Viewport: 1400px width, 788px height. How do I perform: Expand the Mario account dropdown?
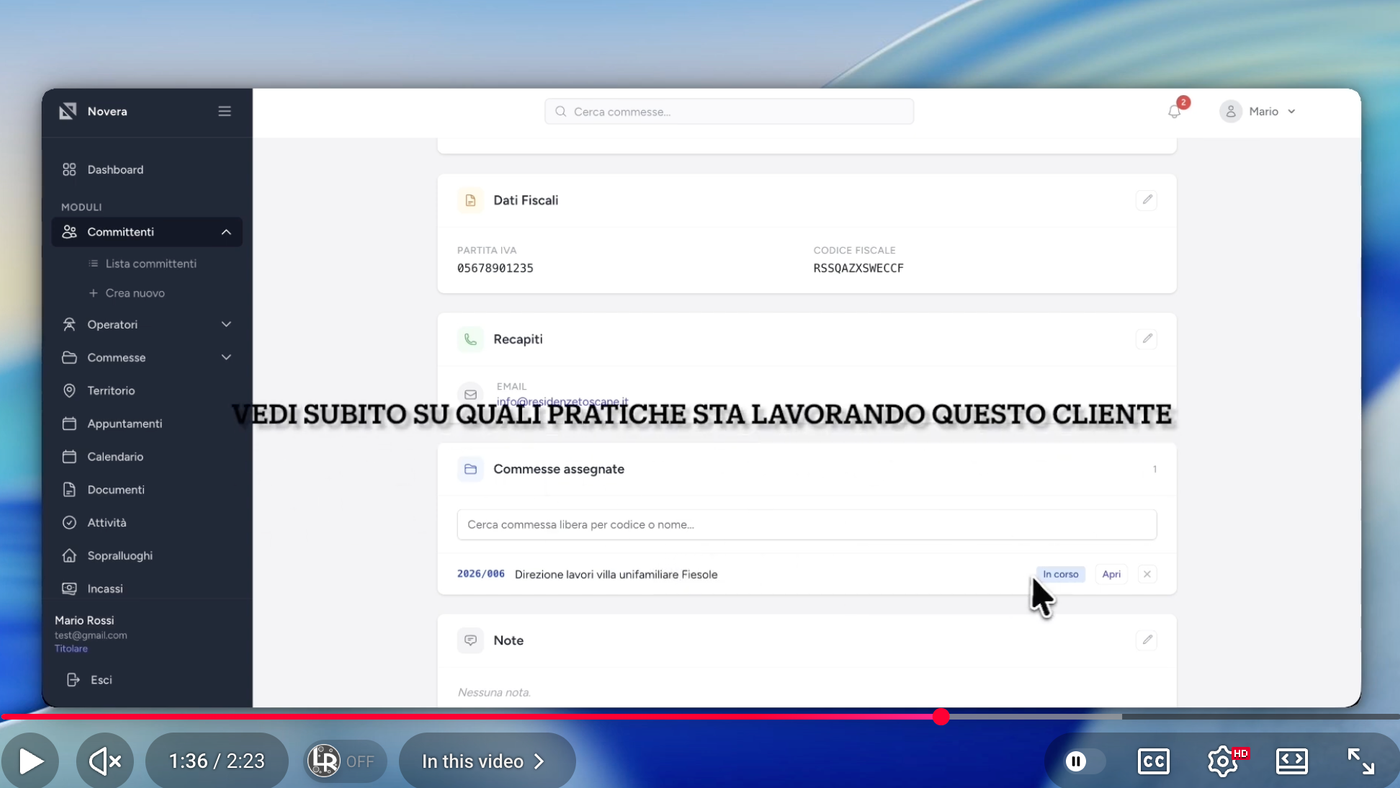tap(1291, 111)
